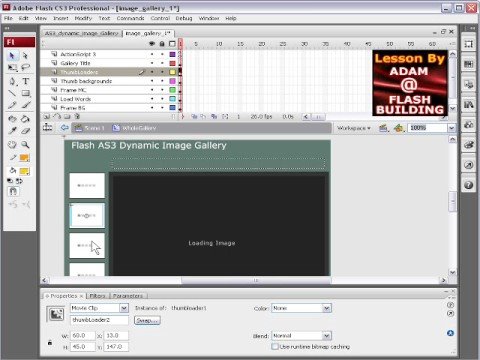
Task: Pick the Eyedropper tool
Action: pos(12,131)
